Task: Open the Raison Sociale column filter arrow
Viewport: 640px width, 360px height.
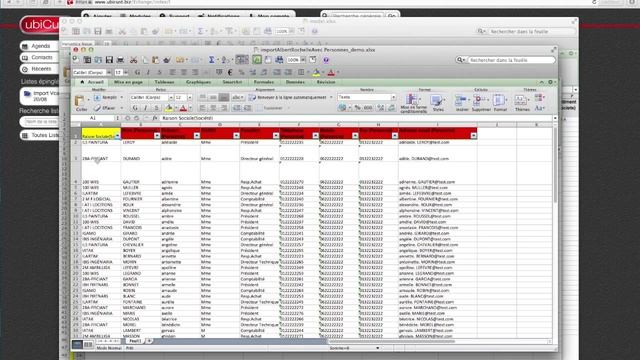Action: (x=118, y=136)
